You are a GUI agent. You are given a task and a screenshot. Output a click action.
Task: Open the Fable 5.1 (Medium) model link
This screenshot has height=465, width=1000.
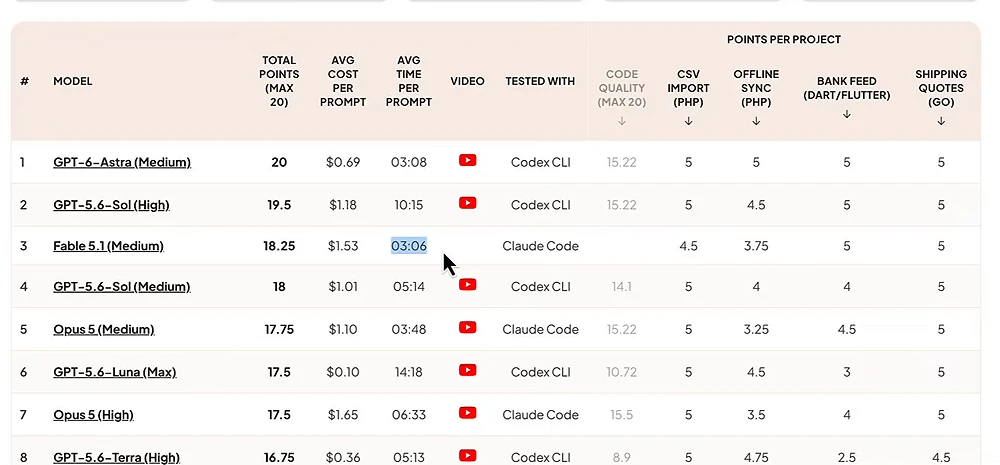click(x=108, y=246)
